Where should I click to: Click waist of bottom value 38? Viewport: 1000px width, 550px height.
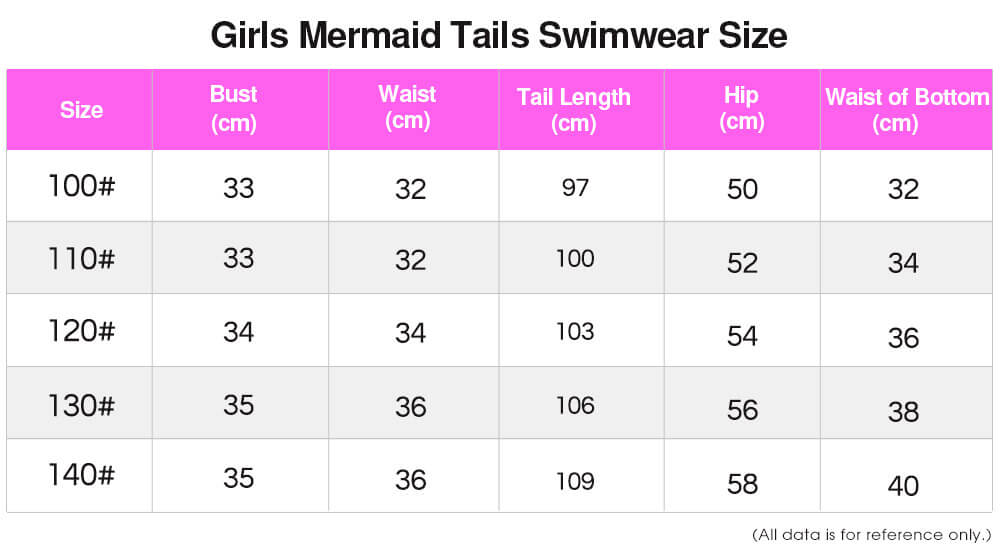point(903,412)
